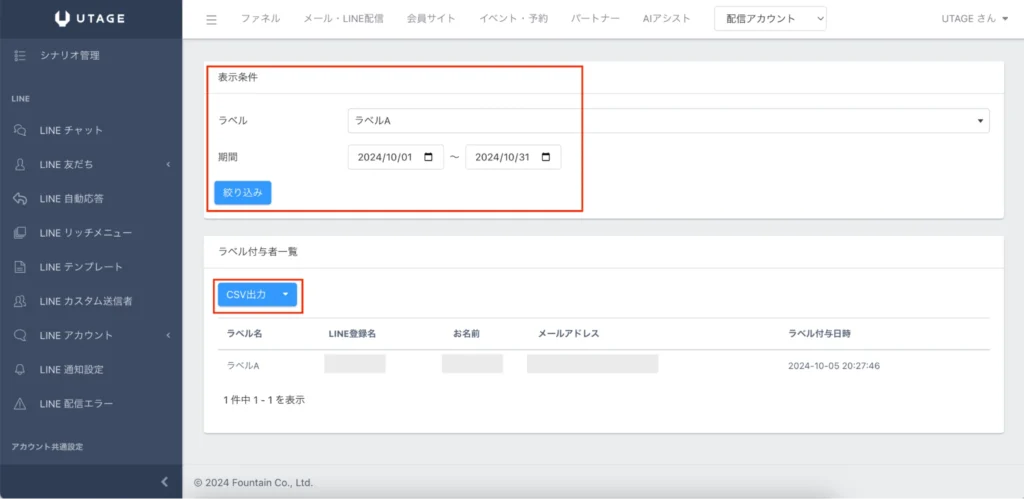Open the hamburger menu icon
The image size is (1024, 499).
click(211, 20)
